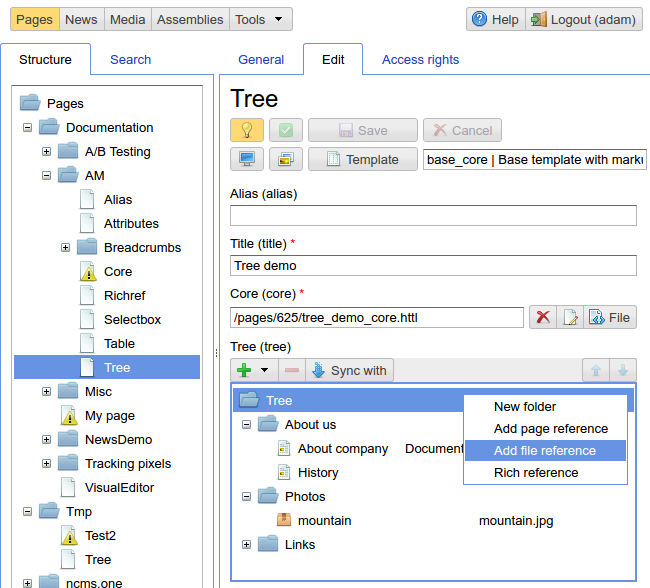Click the Alias input field
The height and width of the screenshot is (588, 650).
(433, 215)
